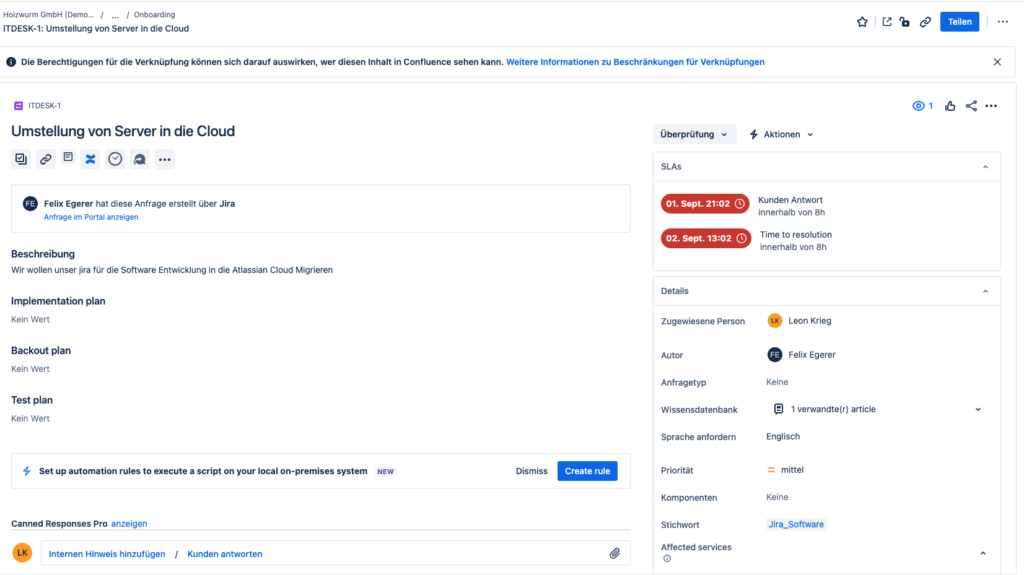
Task: Edit Komponenten value Keine
Action: pos(777,497)
